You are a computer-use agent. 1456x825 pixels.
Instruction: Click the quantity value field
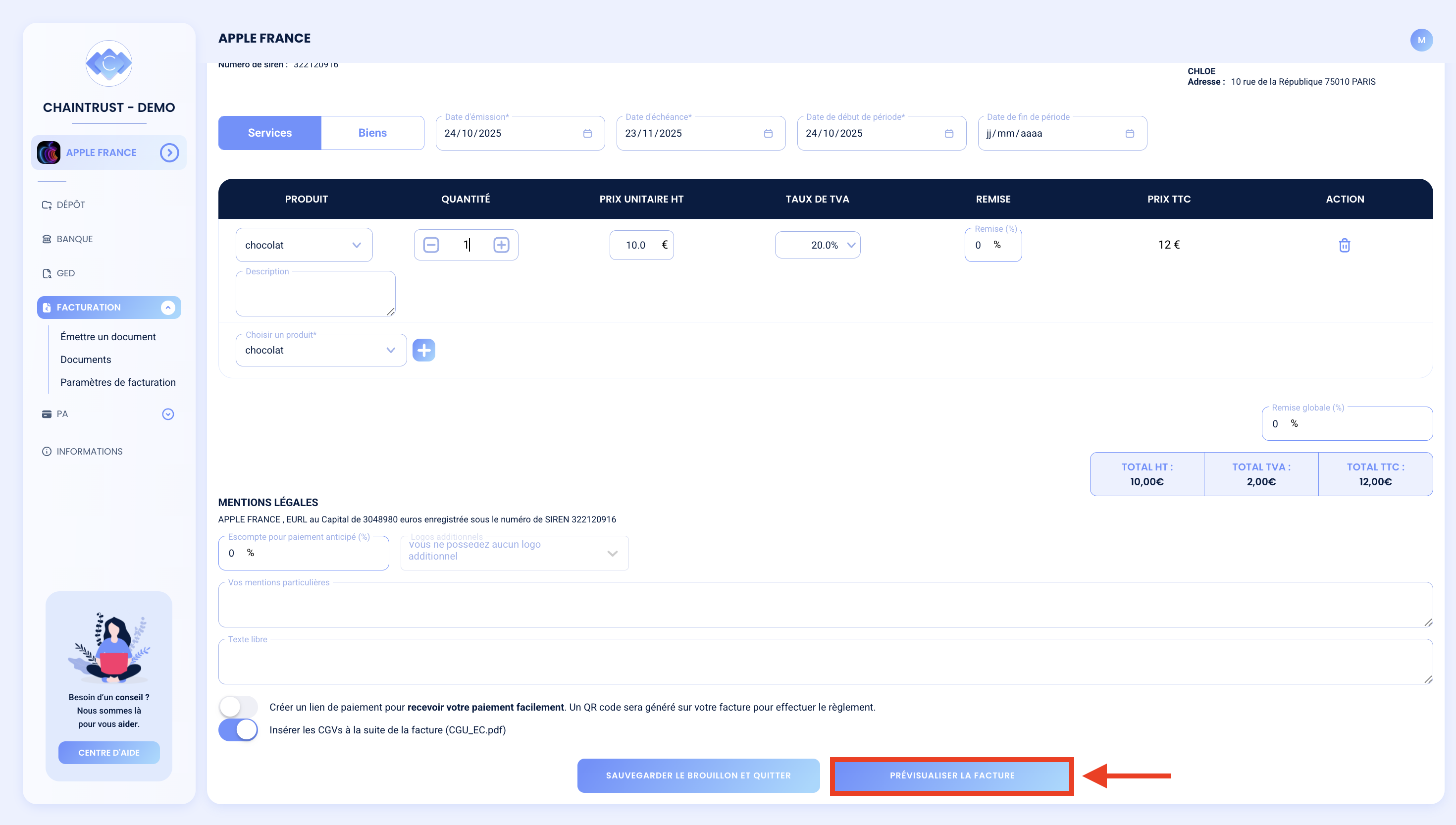coord(466,245)
